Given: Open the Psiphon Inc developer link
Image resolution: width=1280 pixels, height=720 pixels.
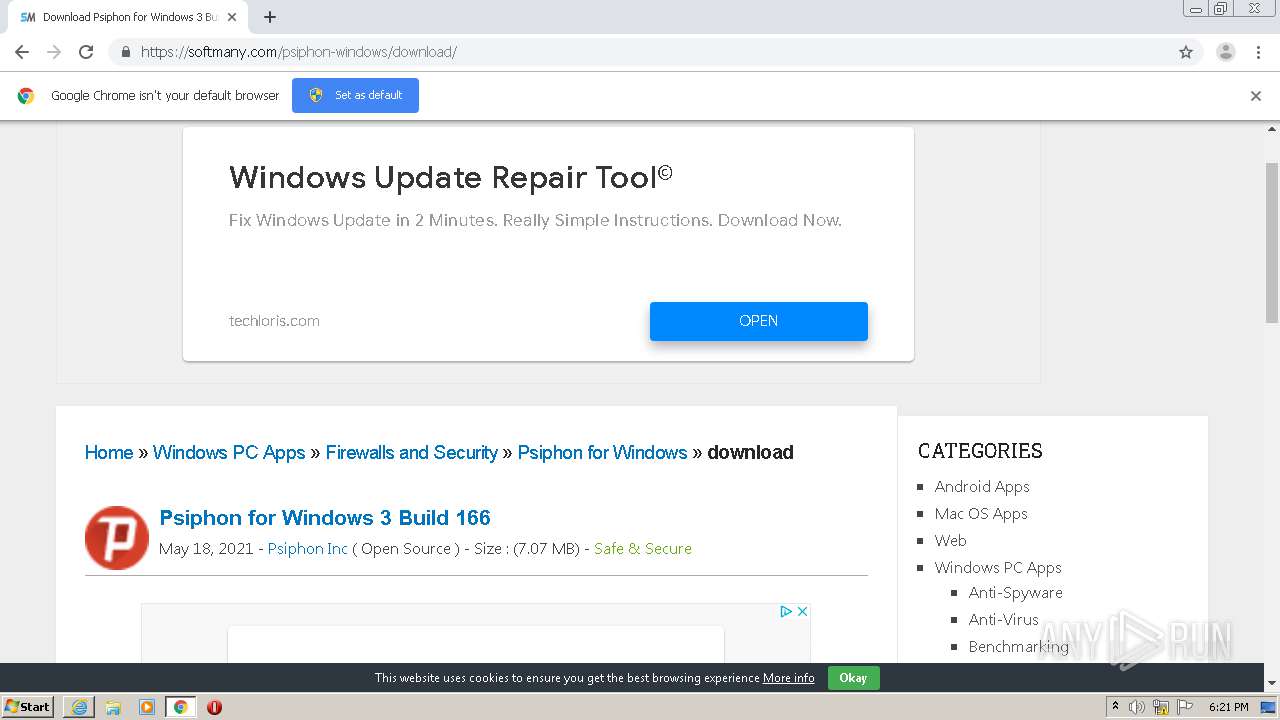Looking at the screenshot, I should click(x=308, y=548).
